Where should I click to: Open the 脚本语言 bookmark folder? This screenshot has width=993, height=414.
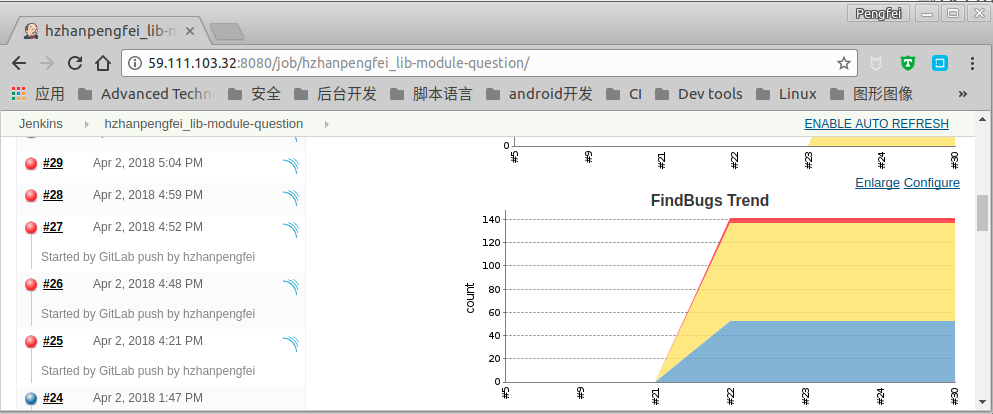pyautogui.click(x=431, y=94)
